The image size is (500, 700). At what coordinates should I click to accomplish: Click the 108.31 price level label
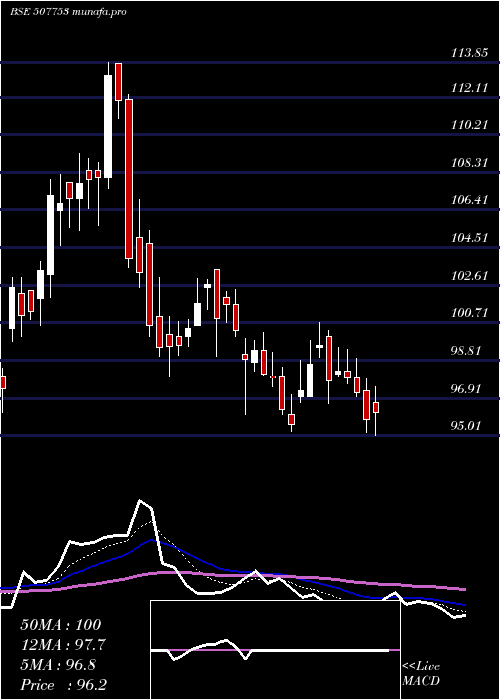click(468, 162)
